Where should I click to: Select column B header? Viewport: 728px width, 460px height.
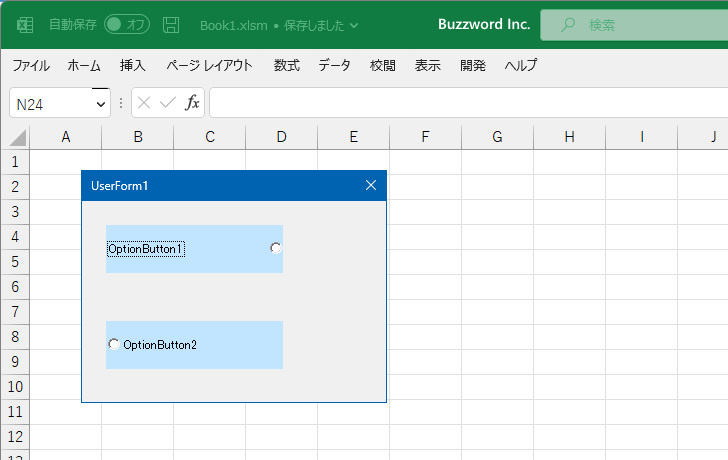tap(137, 137)
